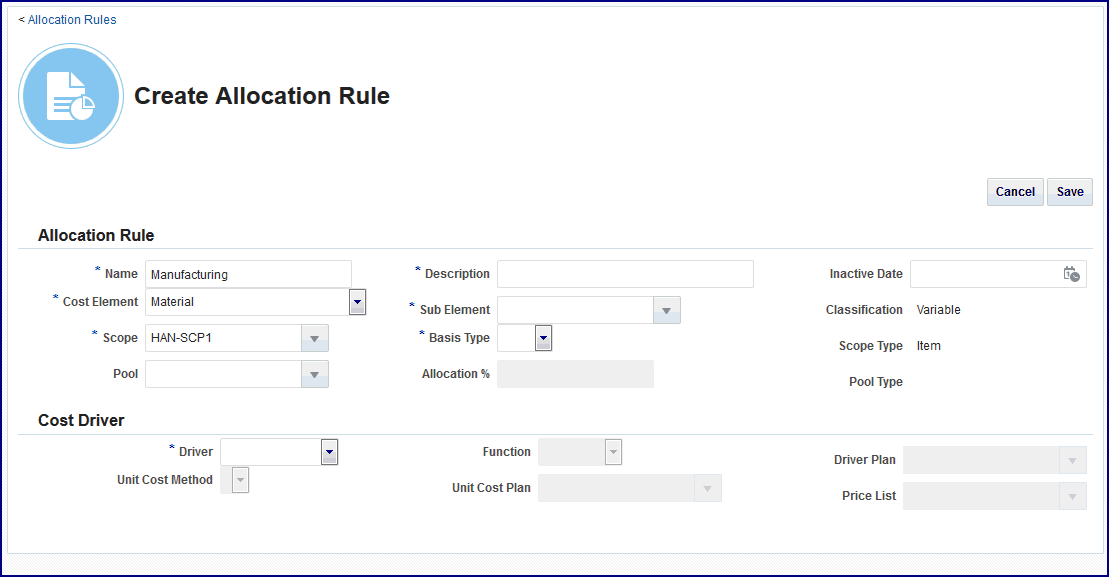Open the Function dropdown

coord(613,452)
